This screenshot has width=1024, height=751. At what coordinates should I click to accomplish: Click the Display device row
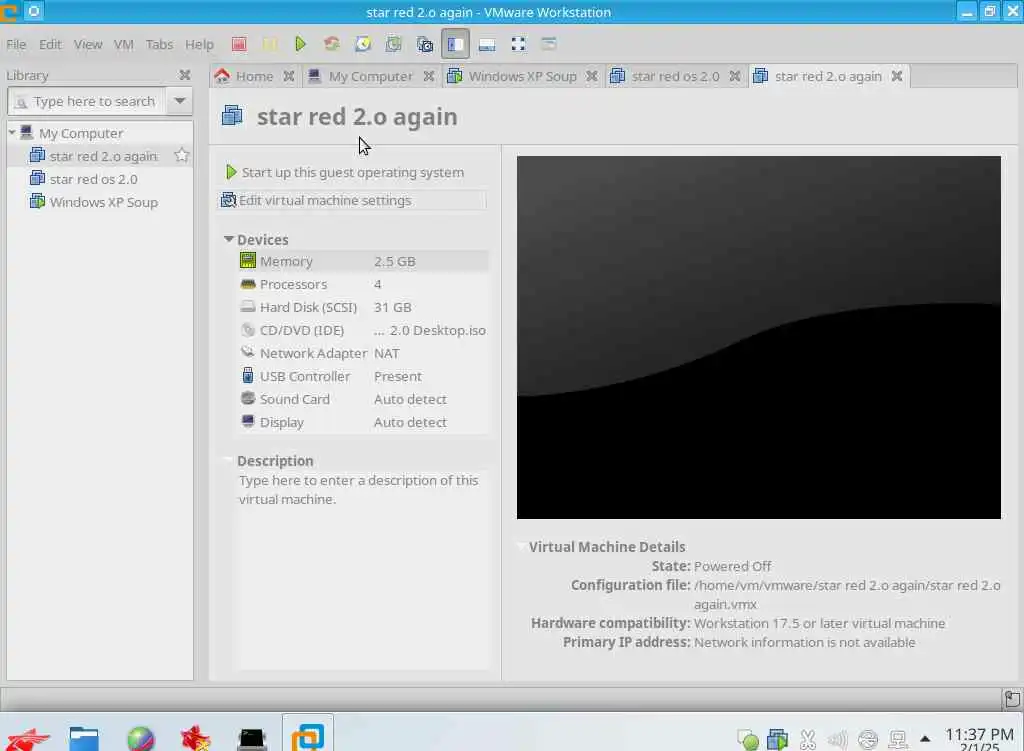(x=363, y=423)
